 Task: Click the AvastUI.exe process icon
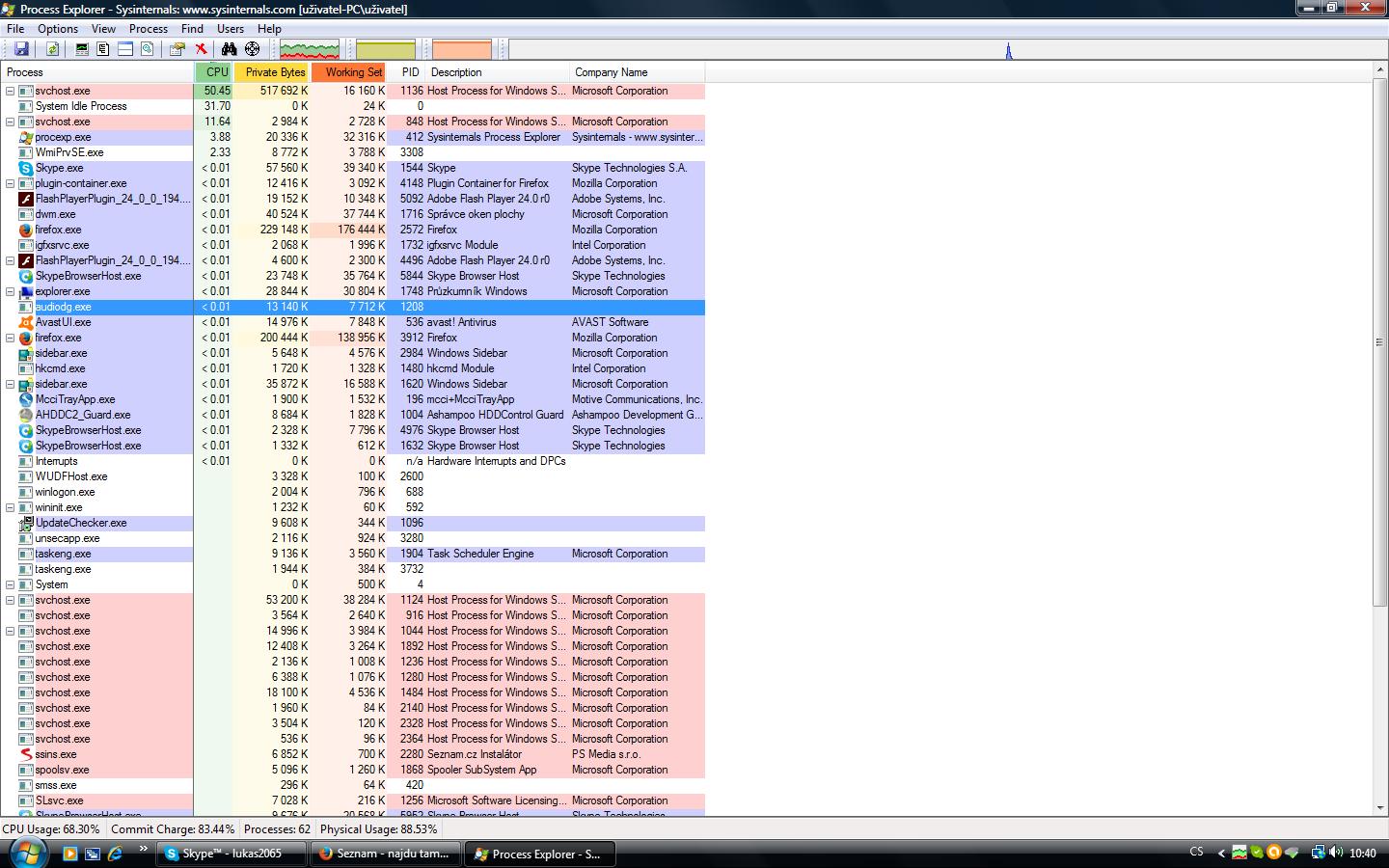click(26, 322)
